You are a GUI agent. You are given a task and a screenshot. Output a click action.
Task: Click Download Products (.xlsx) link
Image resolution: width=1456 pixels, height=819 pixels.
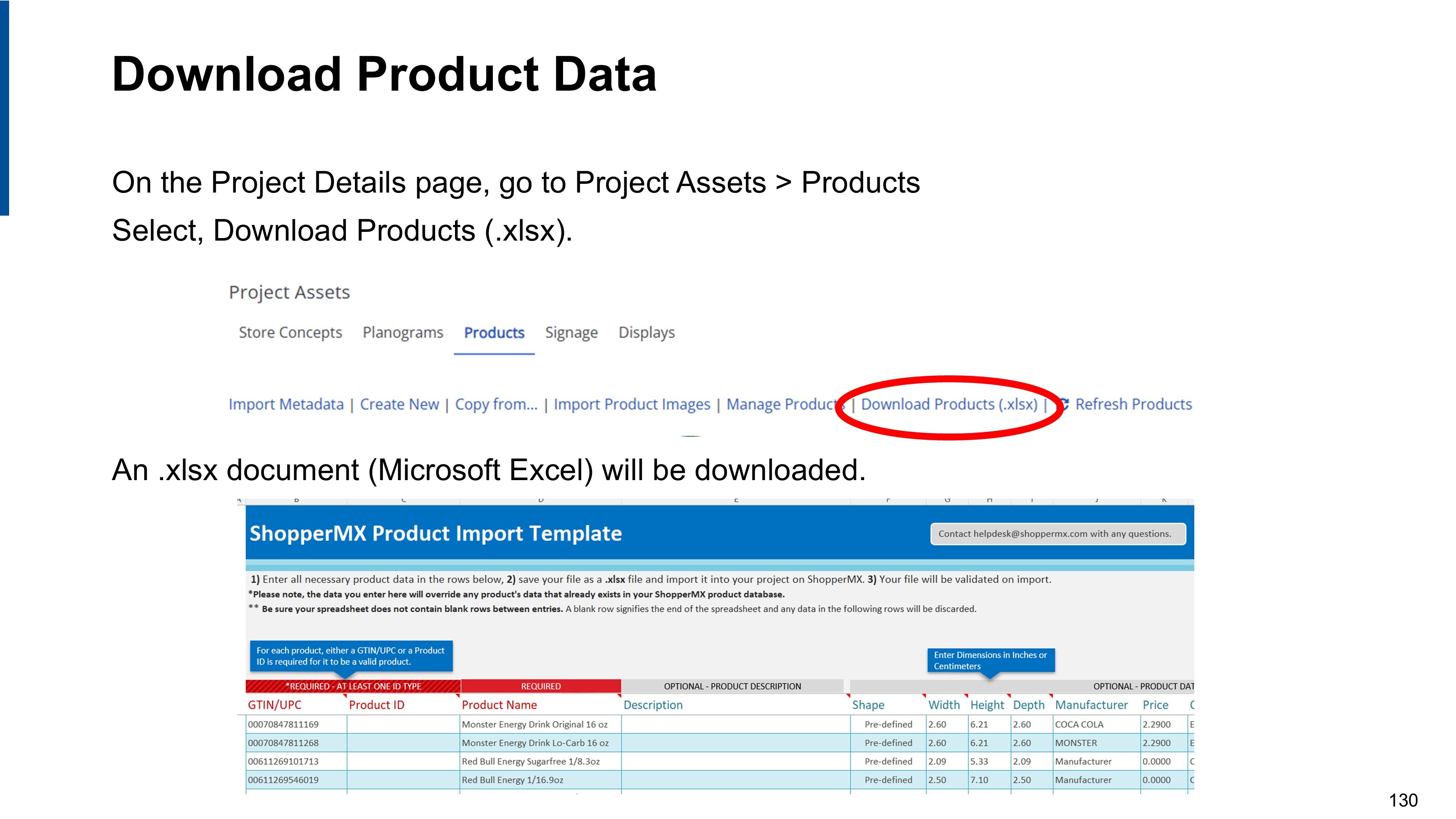click(x=949, y=404)
